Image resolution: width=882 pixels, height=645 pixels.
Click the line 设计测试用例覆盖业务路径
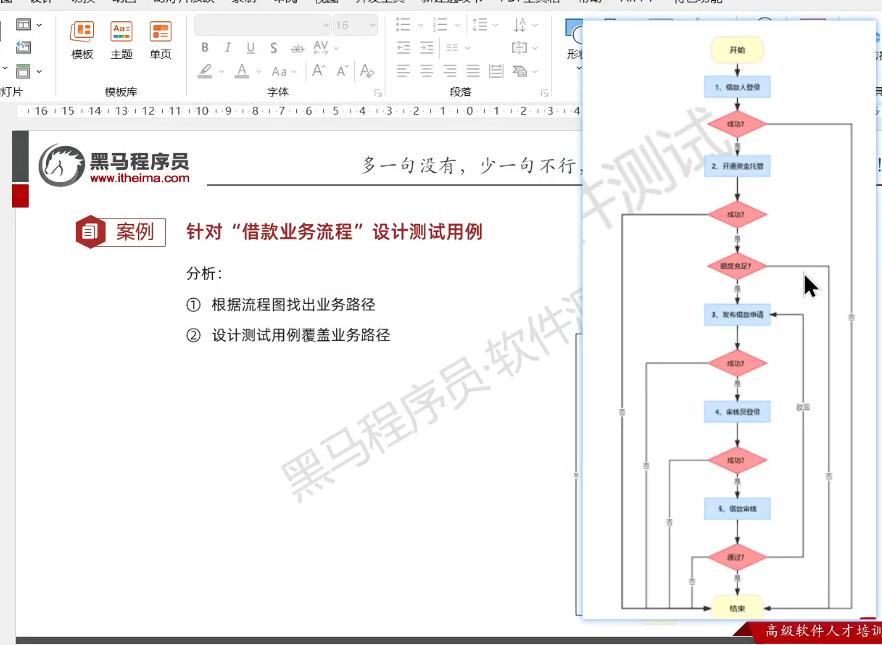pyautogui.click(x=301, y=336)
